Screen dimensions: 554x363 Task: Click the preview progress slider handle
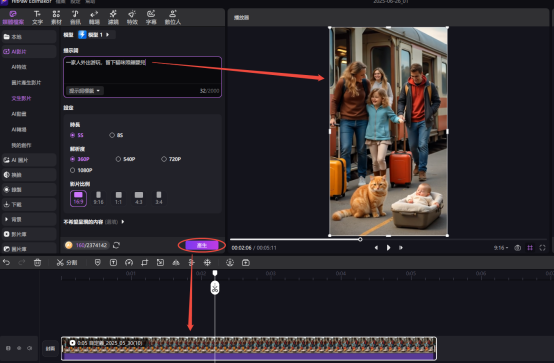(360, 239)
